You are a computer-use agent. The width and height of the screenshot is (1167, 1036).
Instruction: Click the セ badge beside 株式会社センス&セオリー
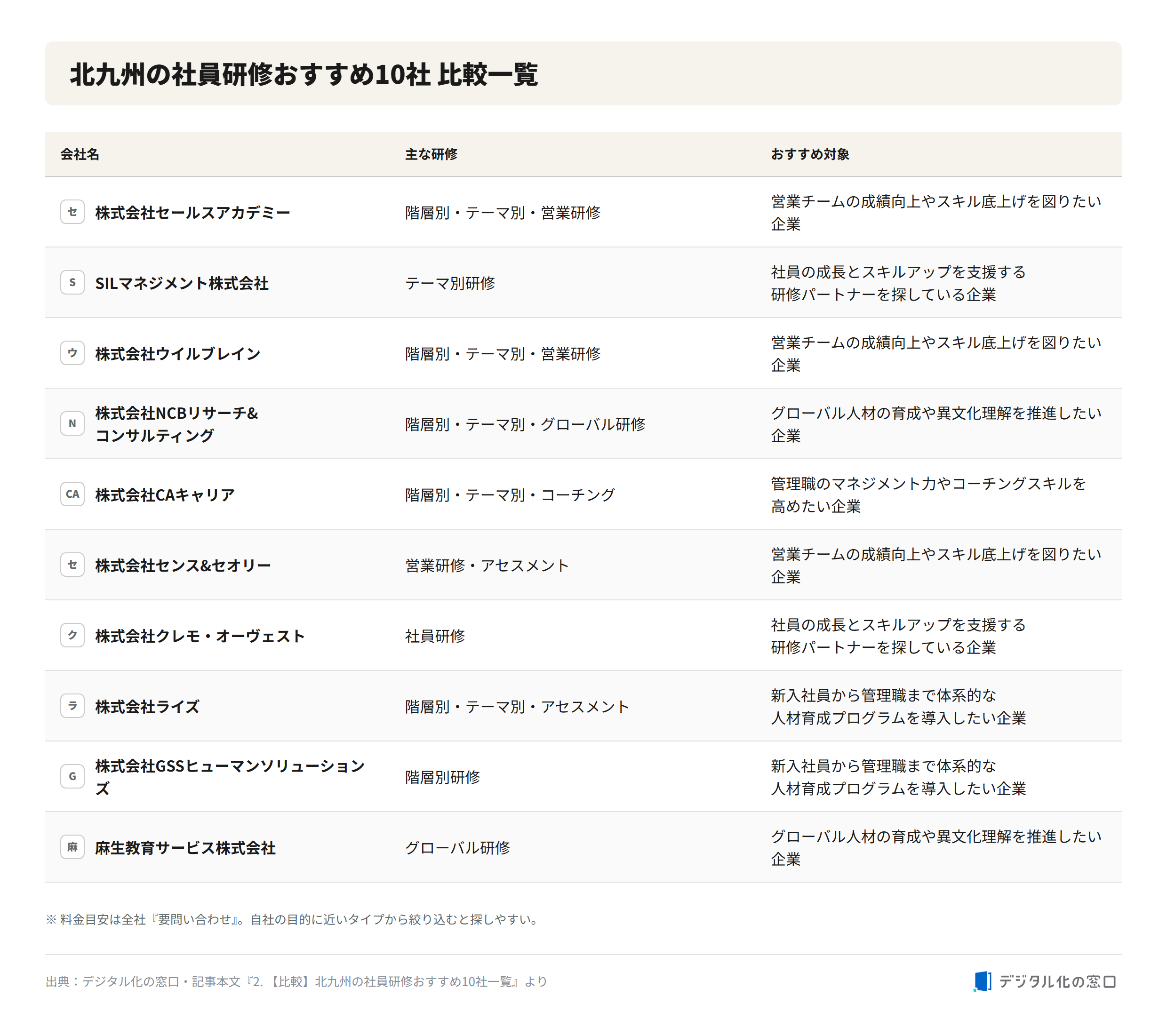click(72, 565)
